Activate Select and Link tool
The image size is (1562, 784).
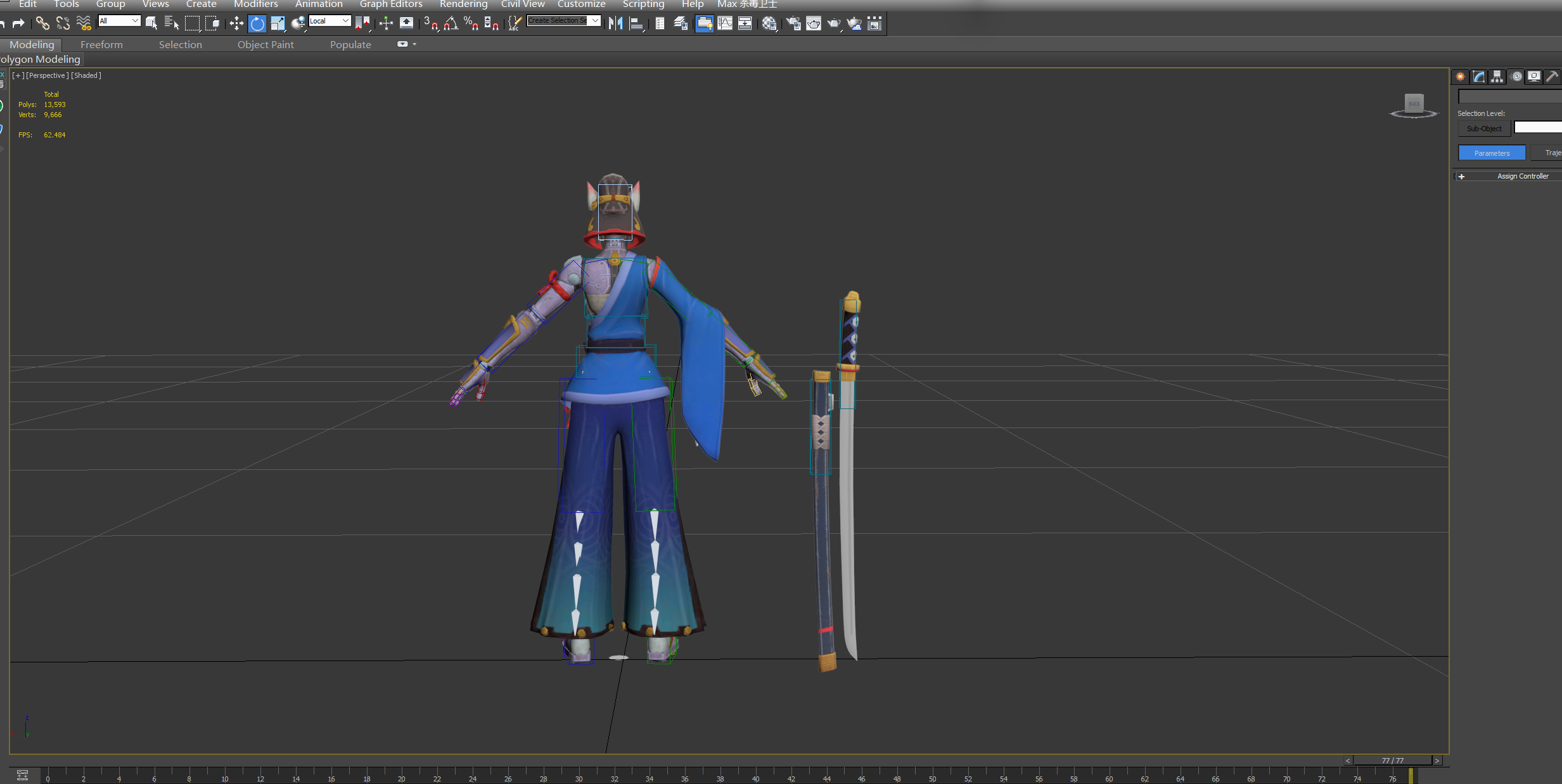pos(42,23)
